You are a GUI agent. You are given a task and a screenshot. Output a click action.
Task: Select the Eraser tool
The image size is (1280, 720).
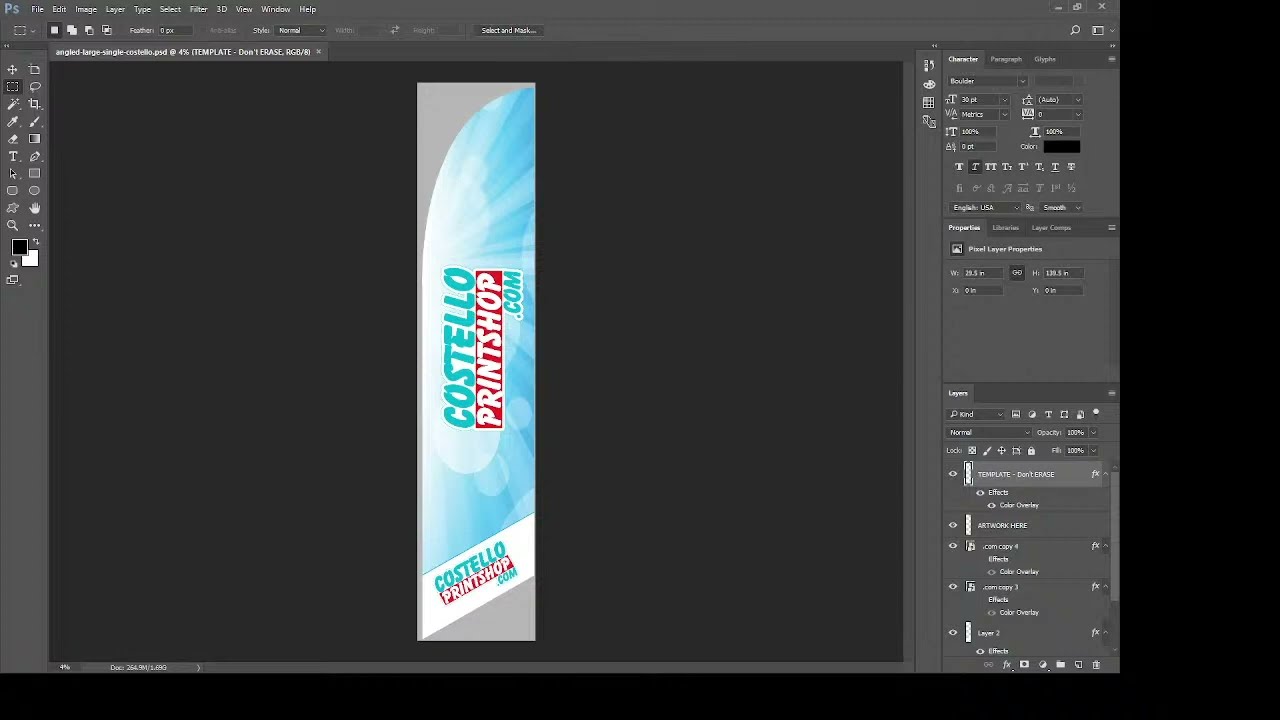pos(13,139)
